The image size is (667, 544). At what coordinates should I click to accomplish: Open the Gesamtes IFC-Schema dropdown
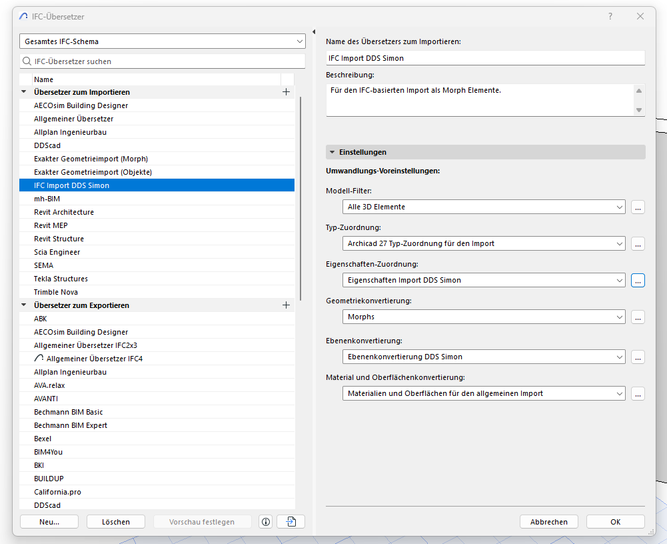click(x=162, y=41)
